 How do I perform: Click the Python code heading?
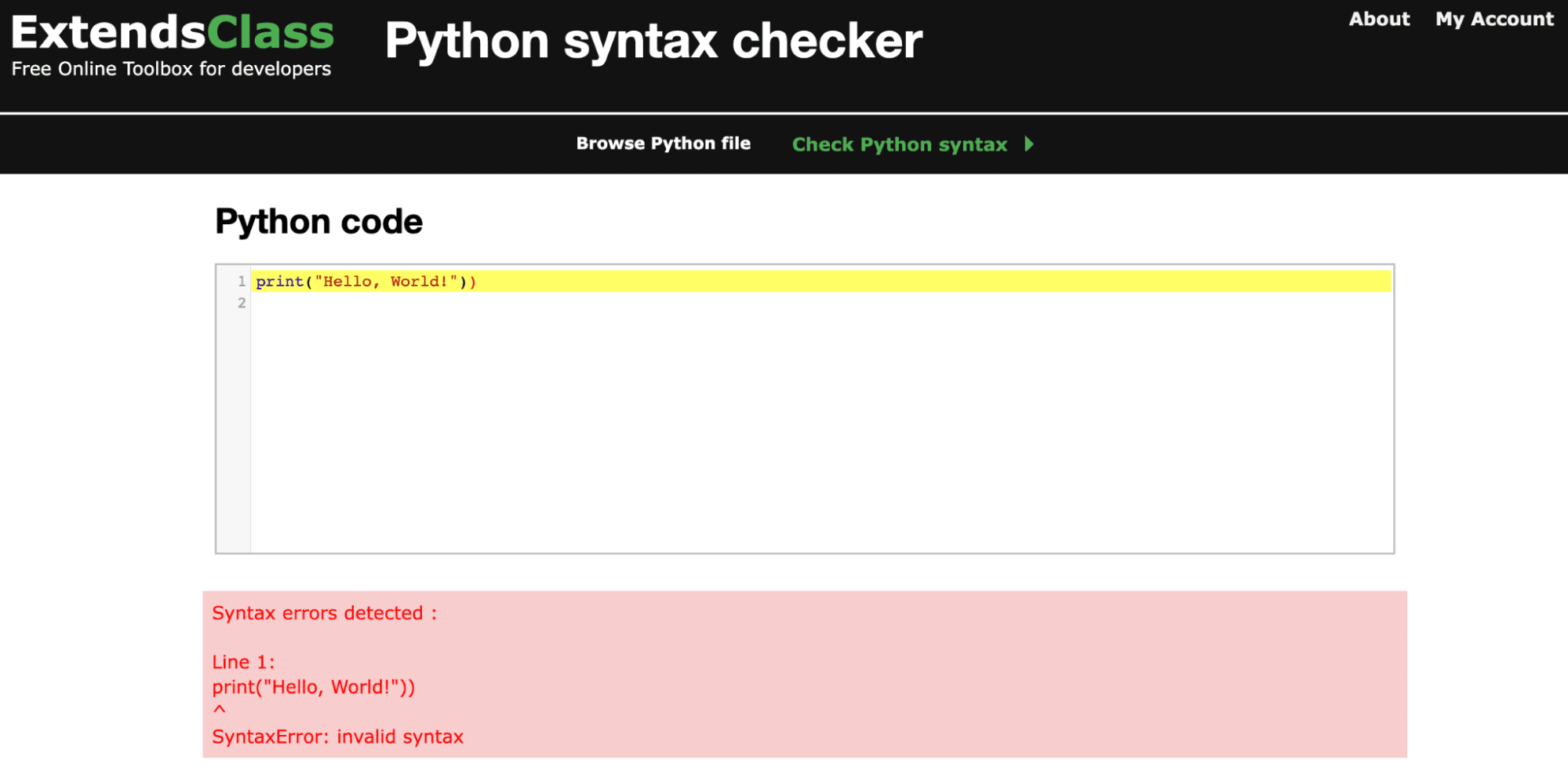click(x=318, y=221)
